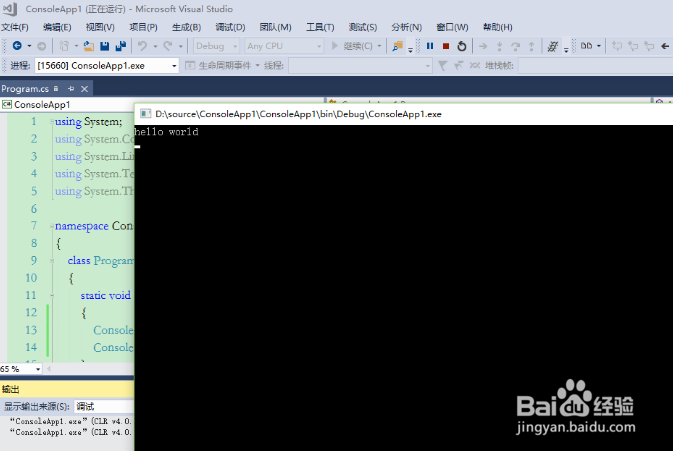Expand the Undo history dropdown arrow
673x451 pixels.
point(155,46)
